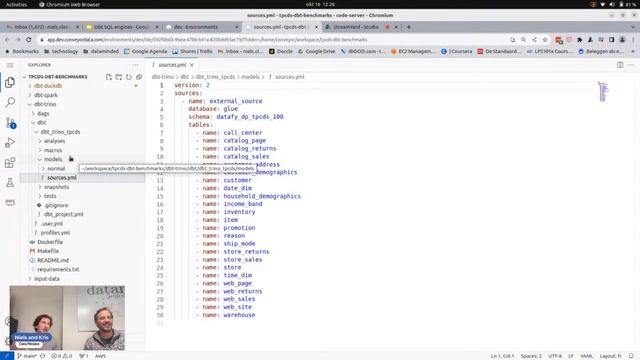The width and height of the screenshot is (640, 360).
Task: Expand the normal folder
Action: 56,169
